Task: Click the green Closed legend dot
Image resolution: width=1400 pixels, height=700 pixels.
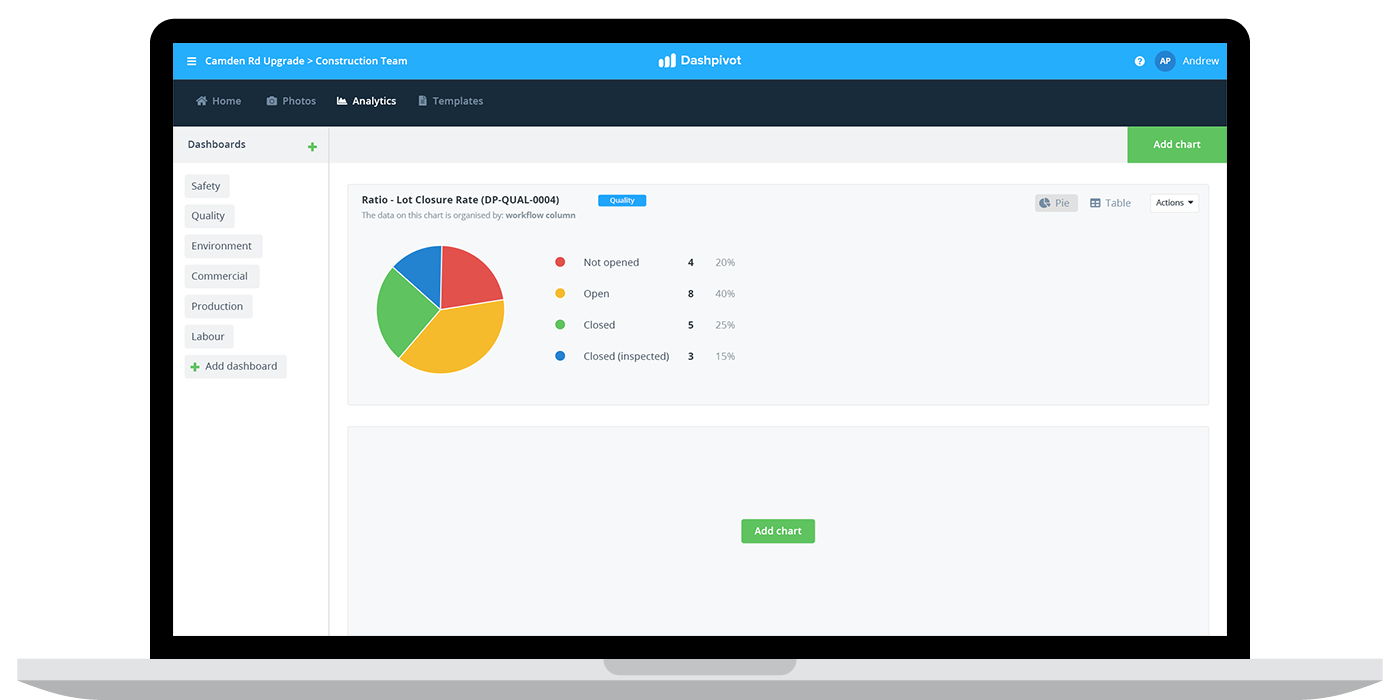Action: pos(560,324)
